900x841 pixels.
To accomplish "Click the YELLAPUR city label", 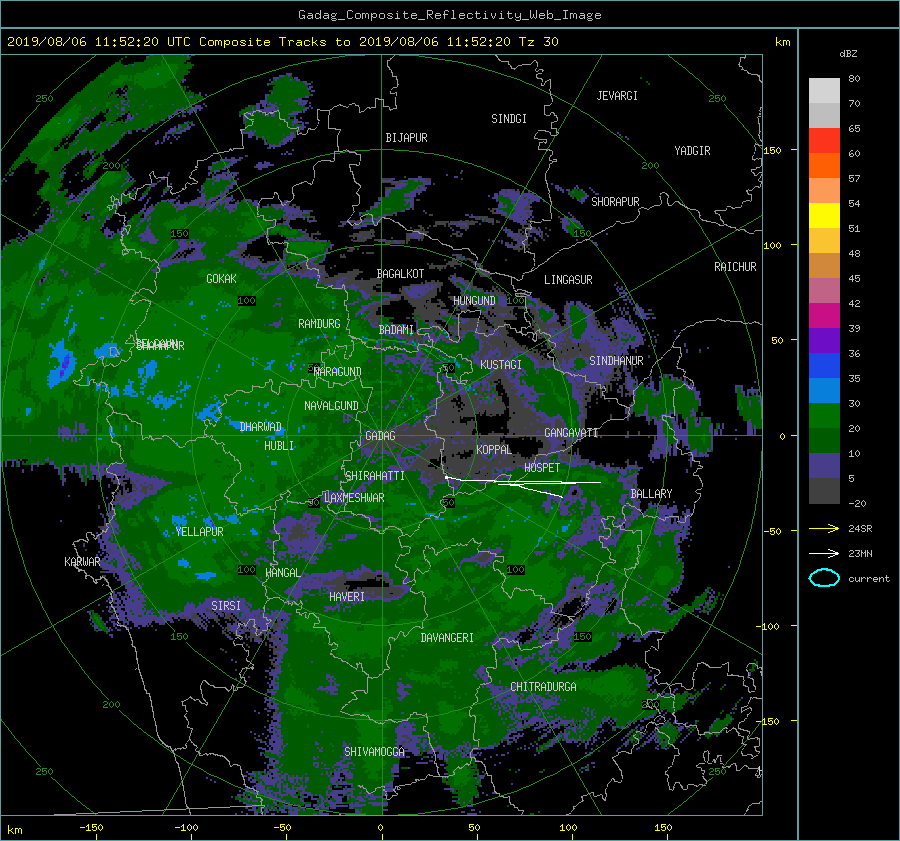I will (200, 532).
